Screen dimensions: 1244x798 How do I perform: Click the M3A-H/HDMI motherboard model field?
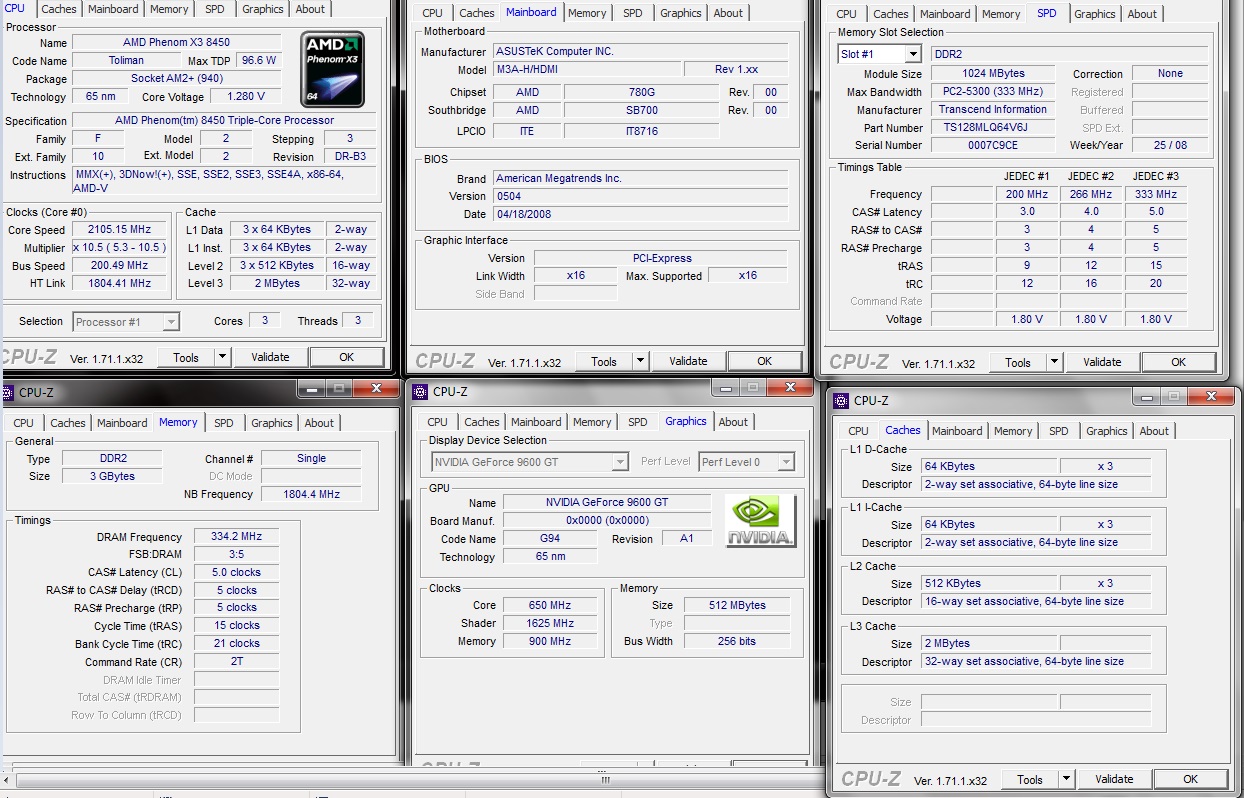click(x=587, y=70)
